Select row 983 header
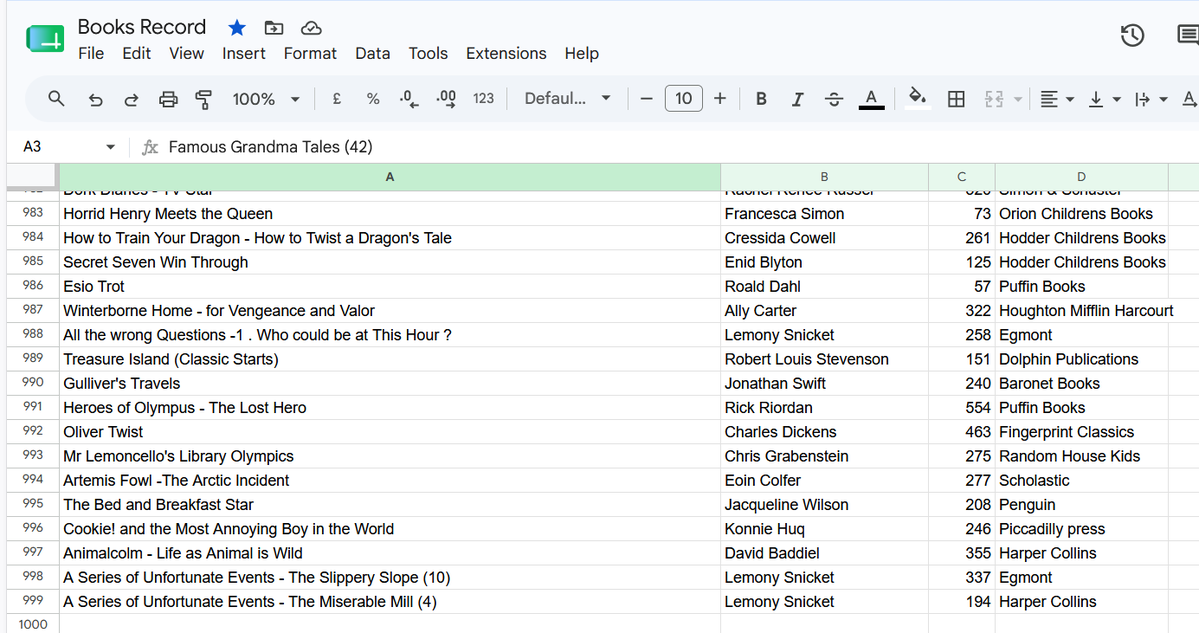 point(33,213)
